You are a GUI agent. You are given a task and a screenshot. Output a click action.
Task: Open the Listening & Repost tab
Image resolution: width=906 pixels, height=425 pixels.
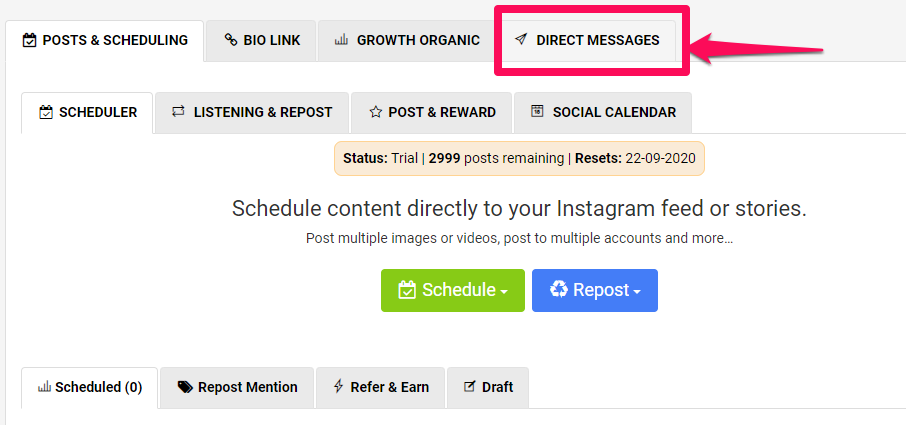coord(252,113)
